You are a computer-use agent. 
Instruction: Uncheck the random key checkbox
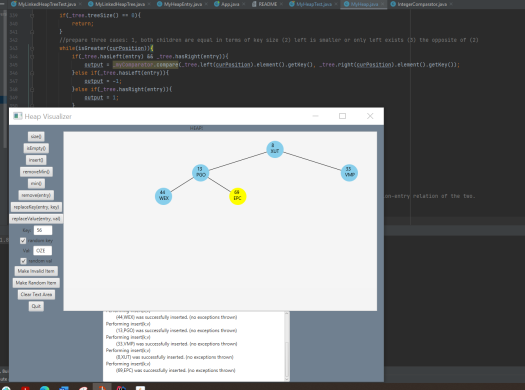tap(23, 241)
